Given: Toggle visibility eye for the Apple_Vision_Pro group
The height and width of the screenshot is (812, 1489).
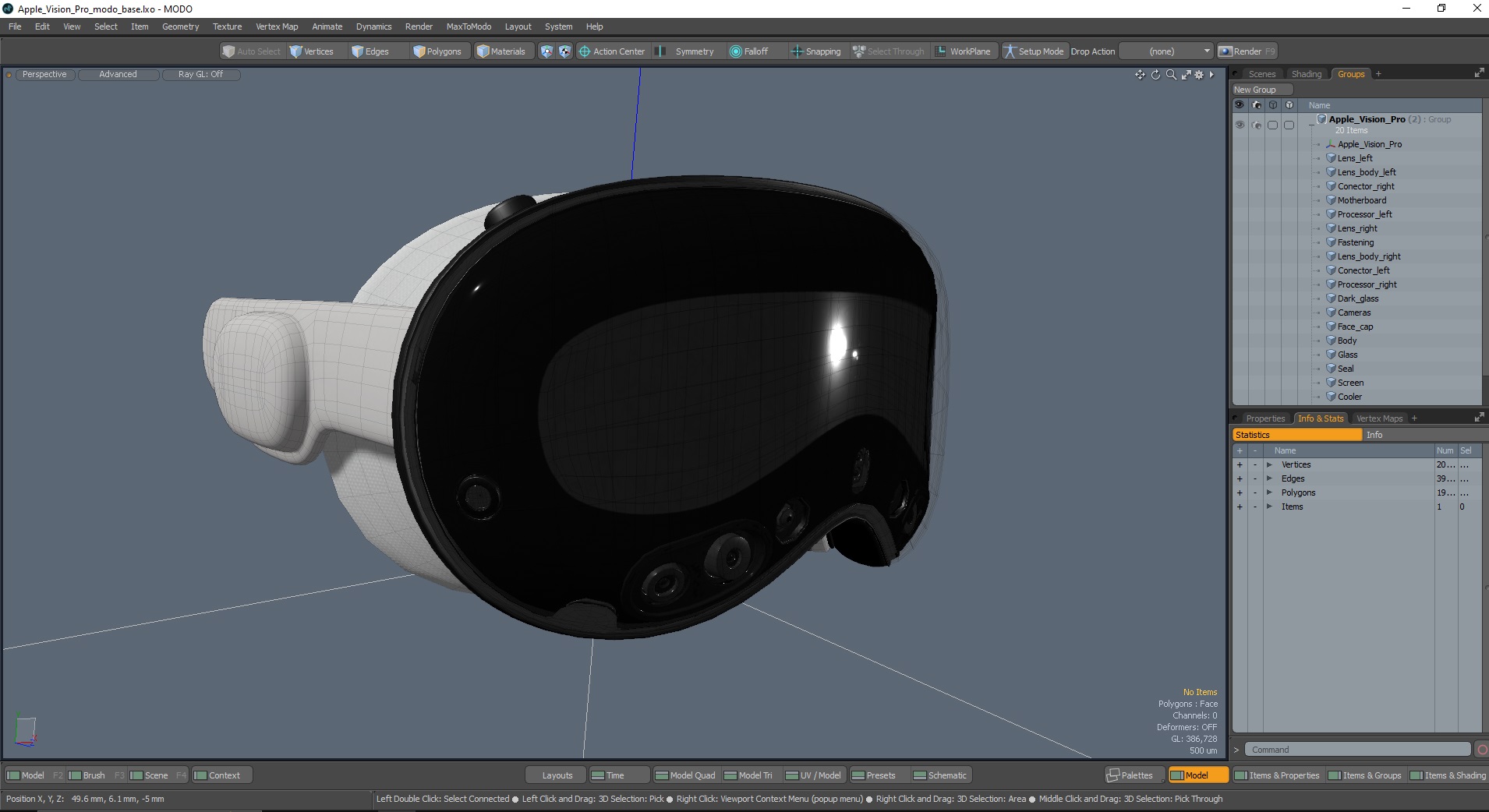Looking at the screenshot, I should pyautogui.click(x=1240, y=125).
